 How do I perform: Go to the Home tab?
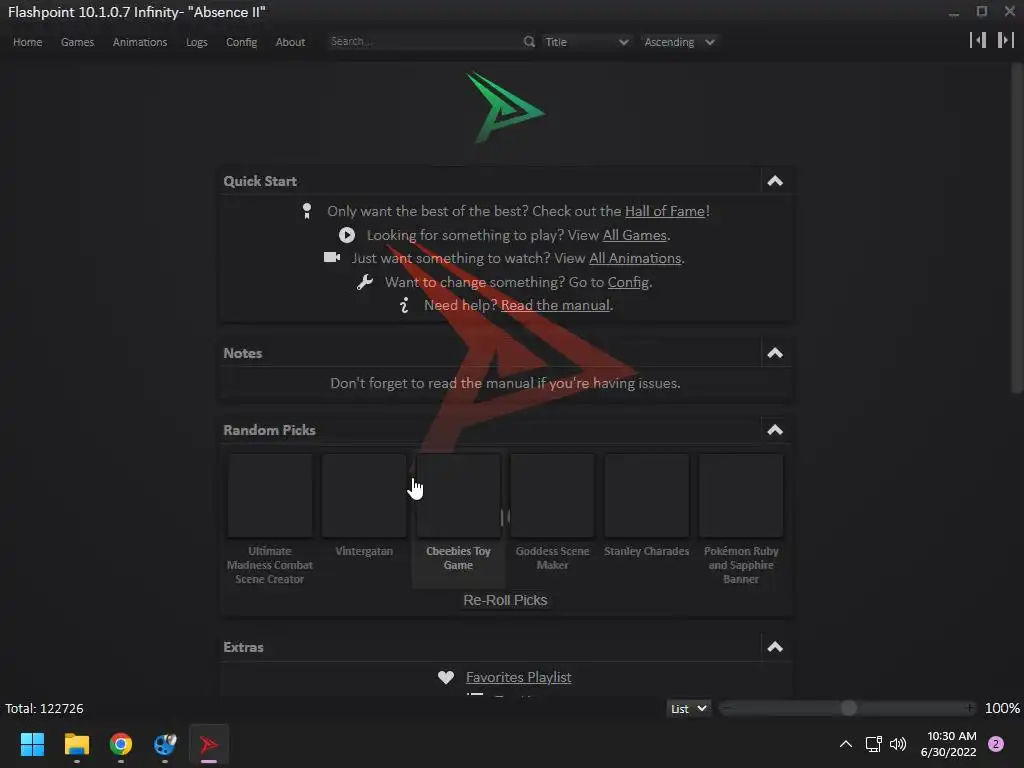point(27,42)
